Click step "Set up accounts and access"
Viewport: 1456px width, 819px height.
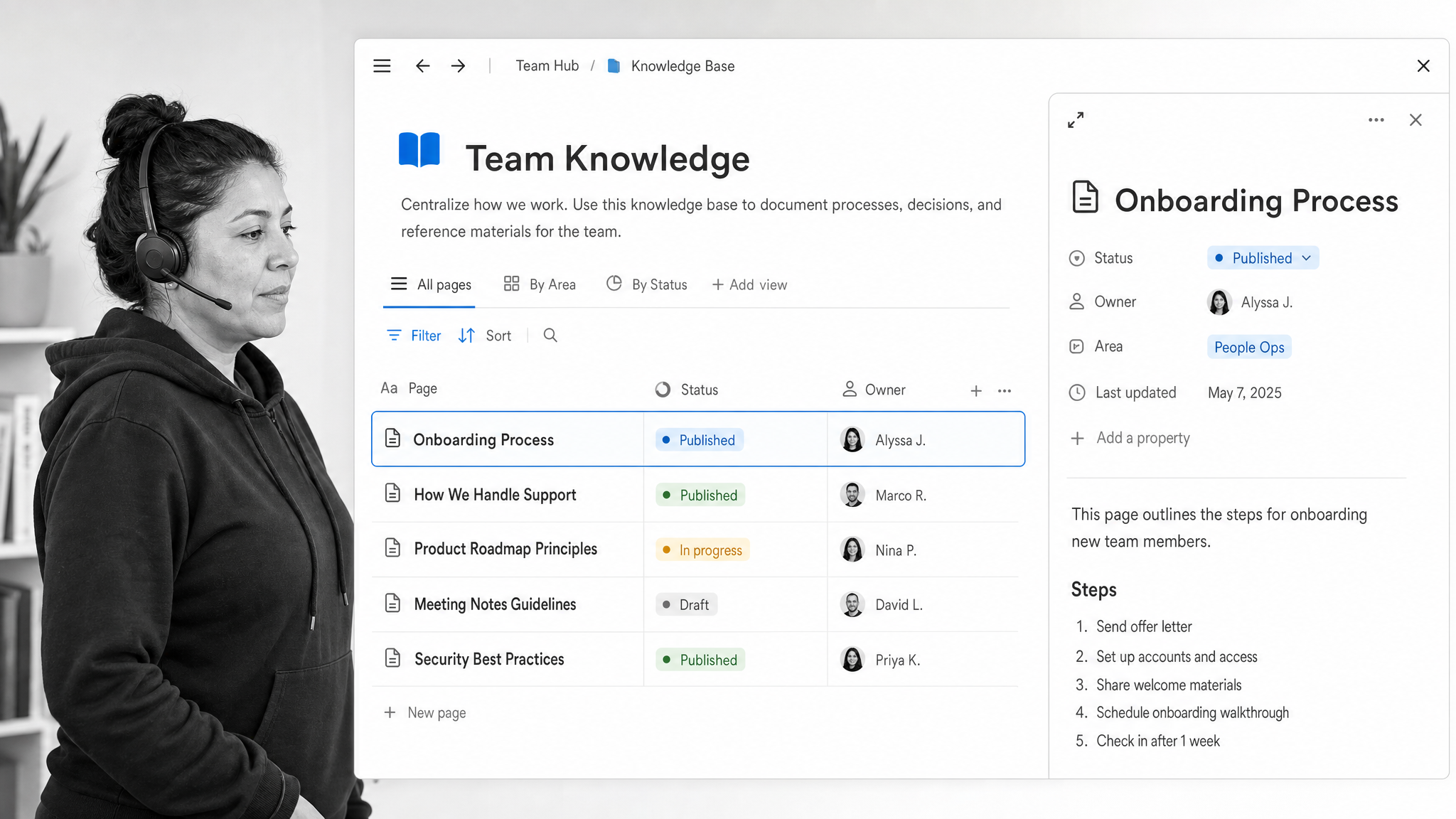[1177, 656]
